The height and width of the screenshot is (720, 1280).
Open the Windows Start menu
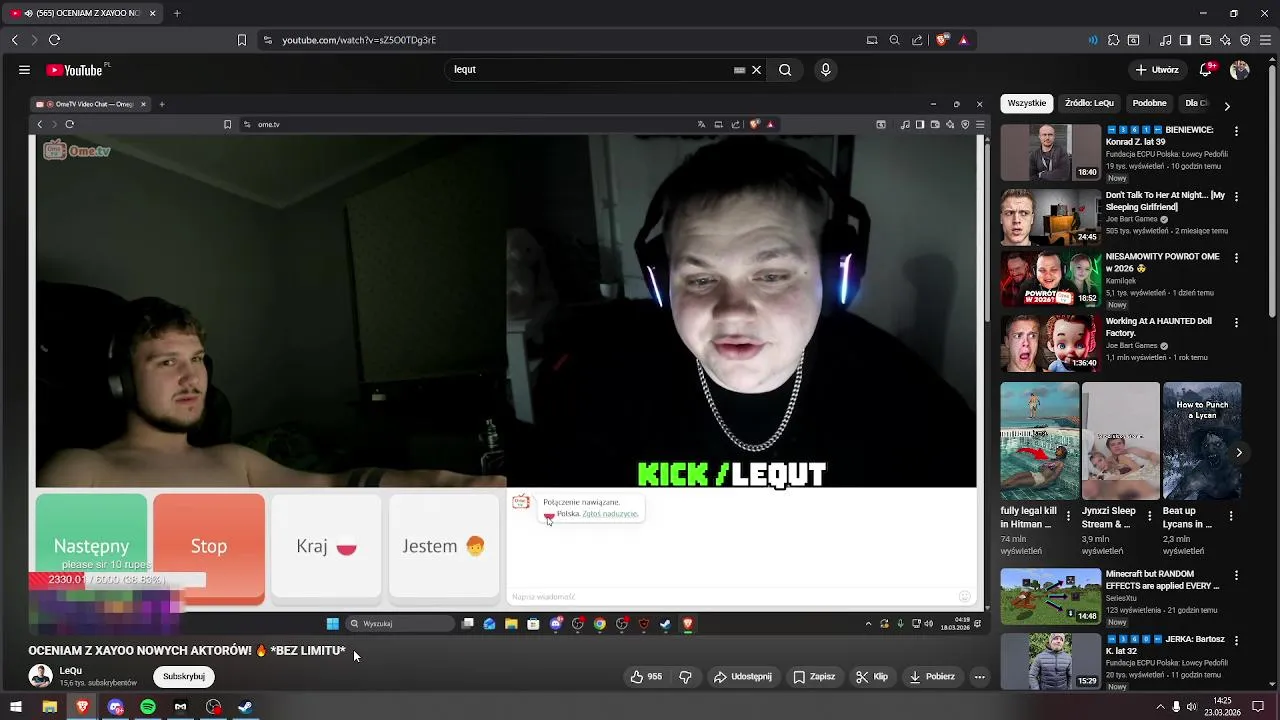[x=16, y=707]
